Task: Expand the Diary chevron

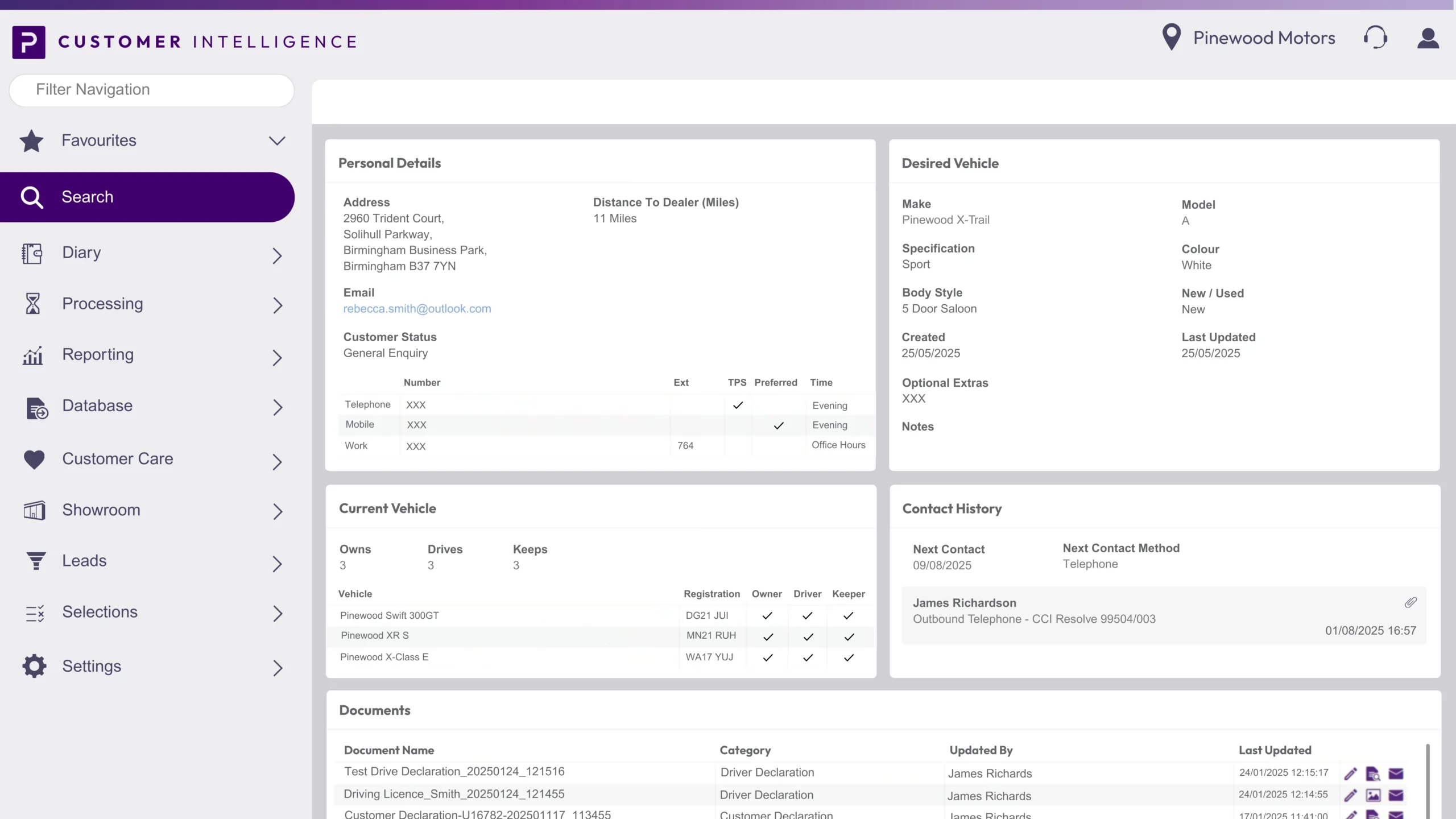Action: 277,256
